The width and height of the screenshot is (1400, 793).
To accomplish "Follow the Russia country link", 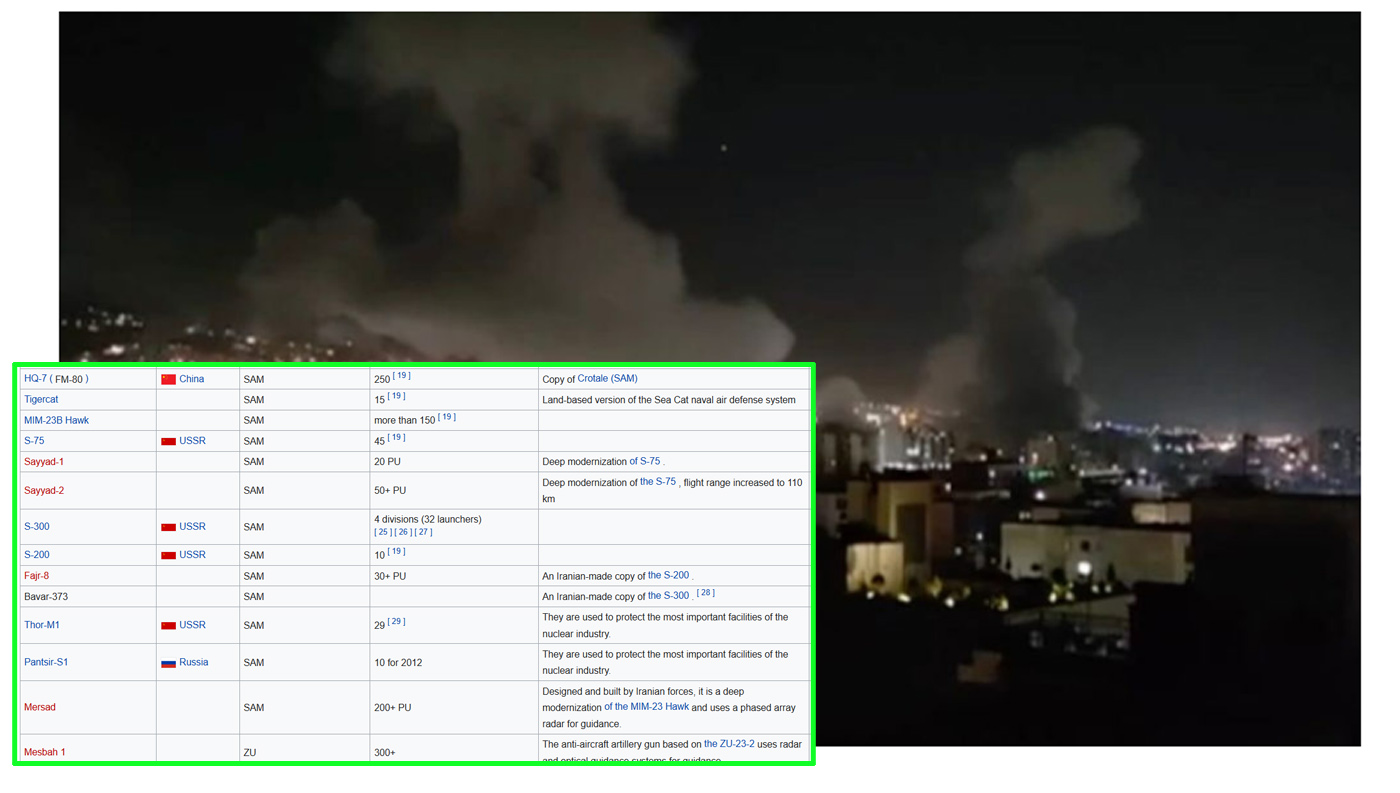I will (194, 662).
